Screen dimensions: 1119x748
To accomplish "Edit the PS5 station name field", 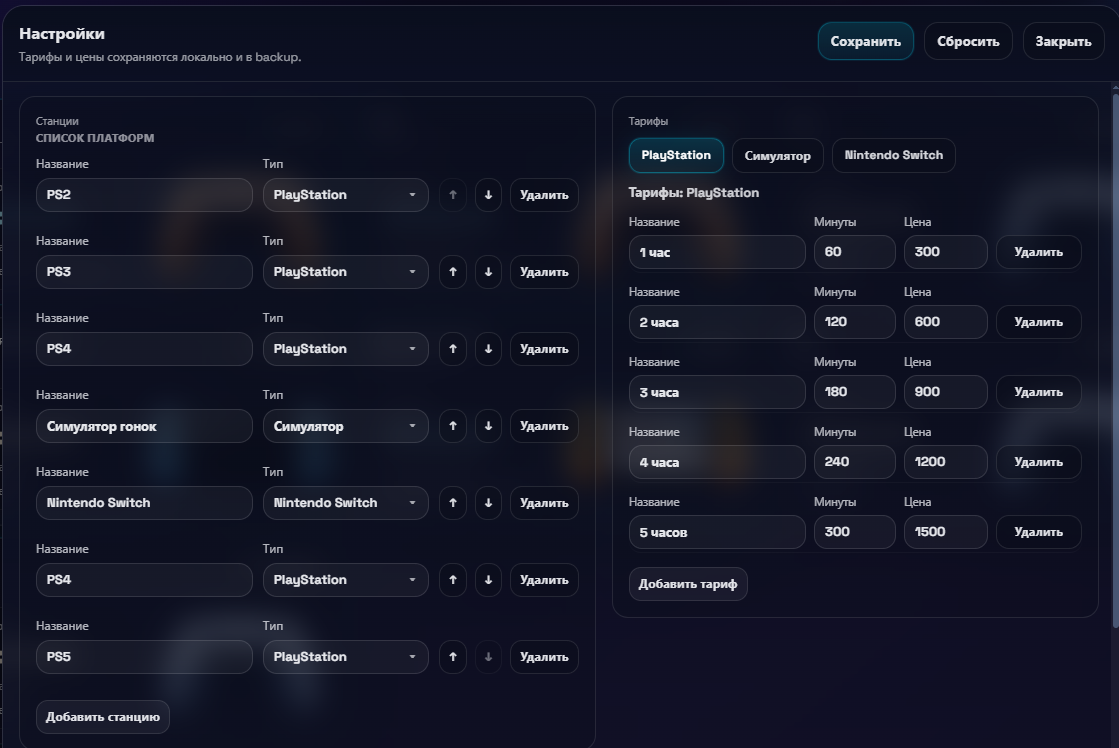I will click(x=144, y=657).
